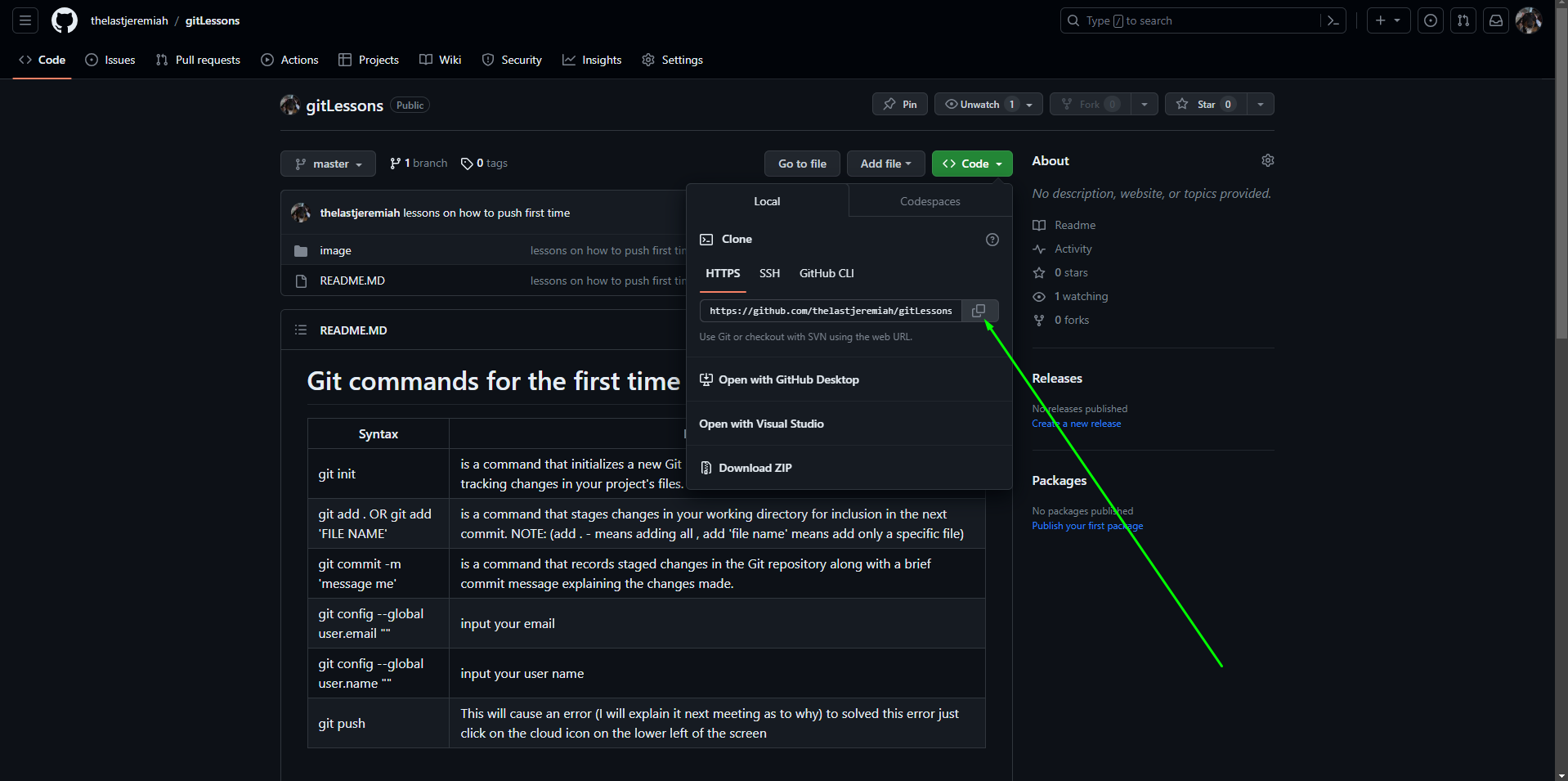
Task: Select the GitHub CLI clone option
Action: tap(827, 274)
